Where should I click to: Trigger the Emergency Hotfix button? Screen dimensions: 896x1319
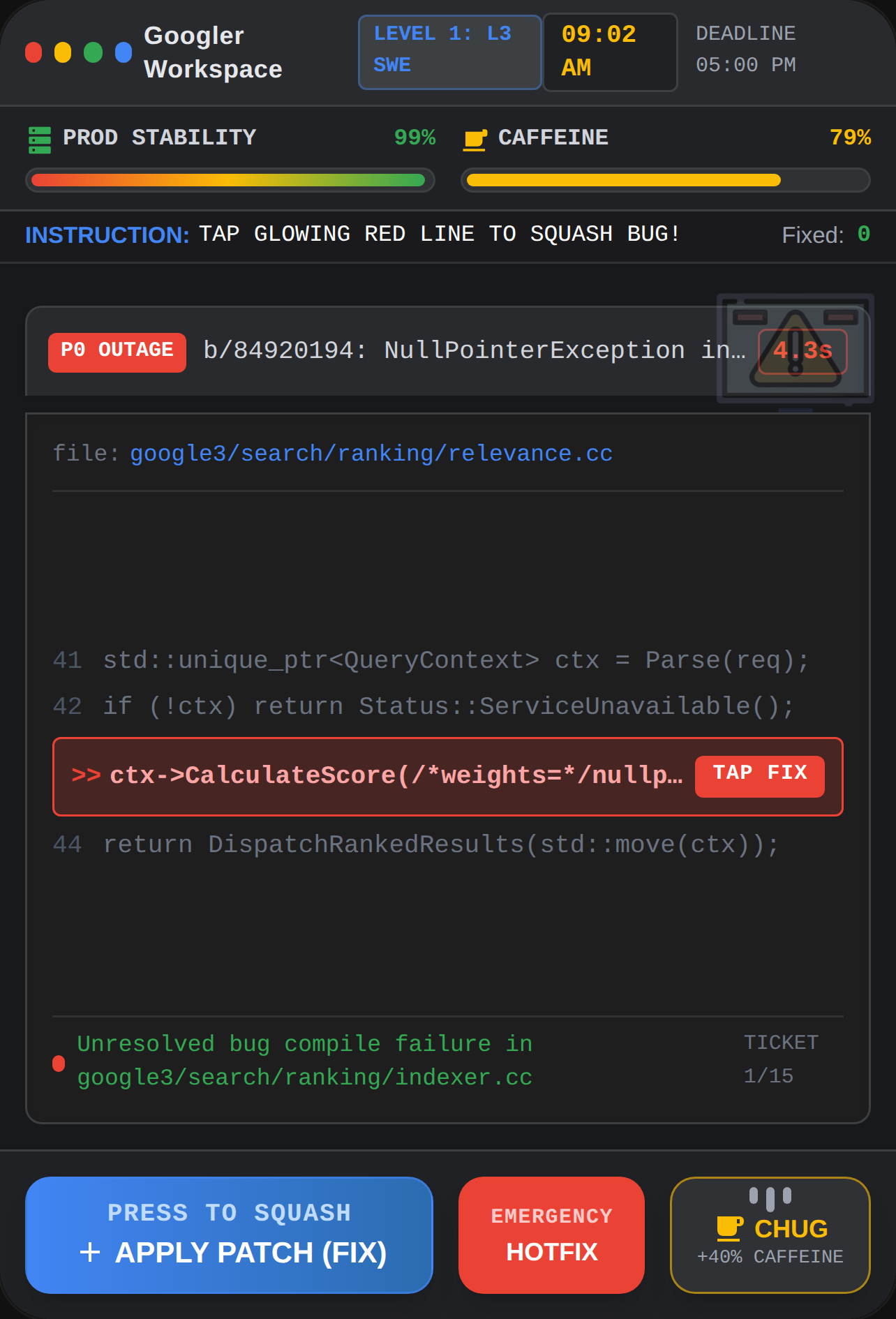point(551,1235)
